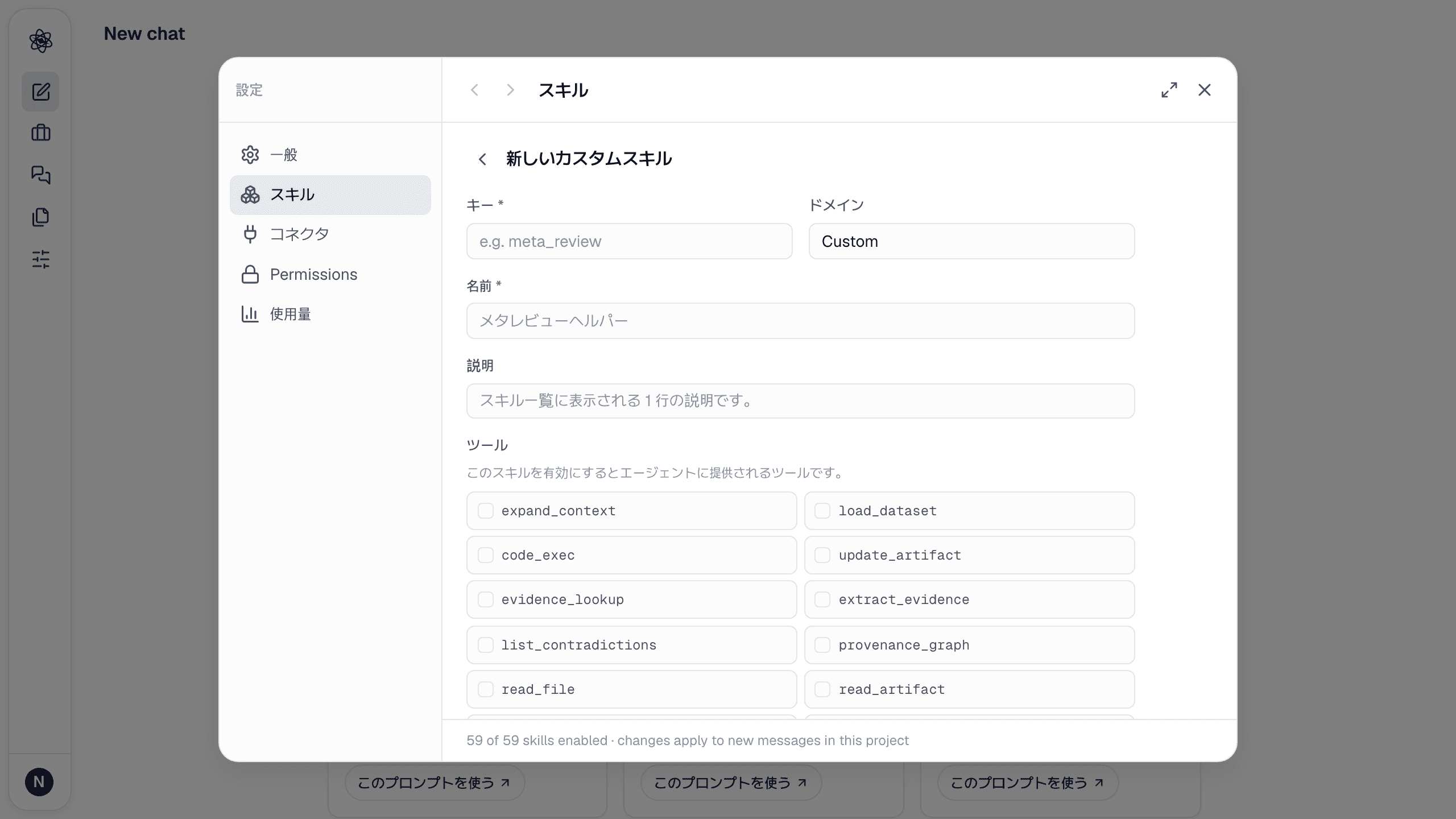This screenshot has height=819, width=1456.
Task: Select コネクタ settings section
Action: [330, 234]
